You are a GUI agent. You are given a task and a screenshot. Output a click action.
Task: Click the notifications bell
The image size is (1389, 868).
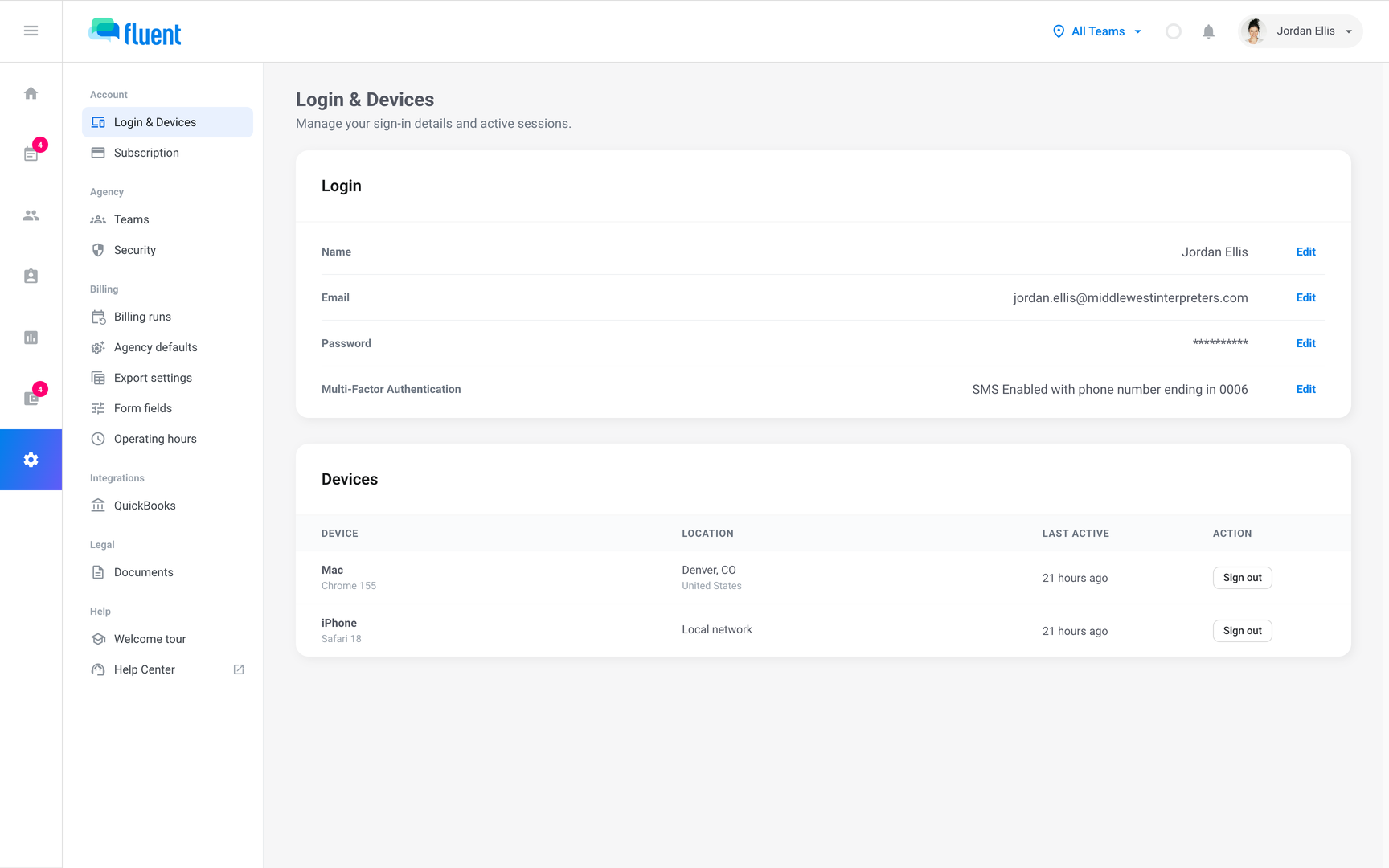[1208, 31]
